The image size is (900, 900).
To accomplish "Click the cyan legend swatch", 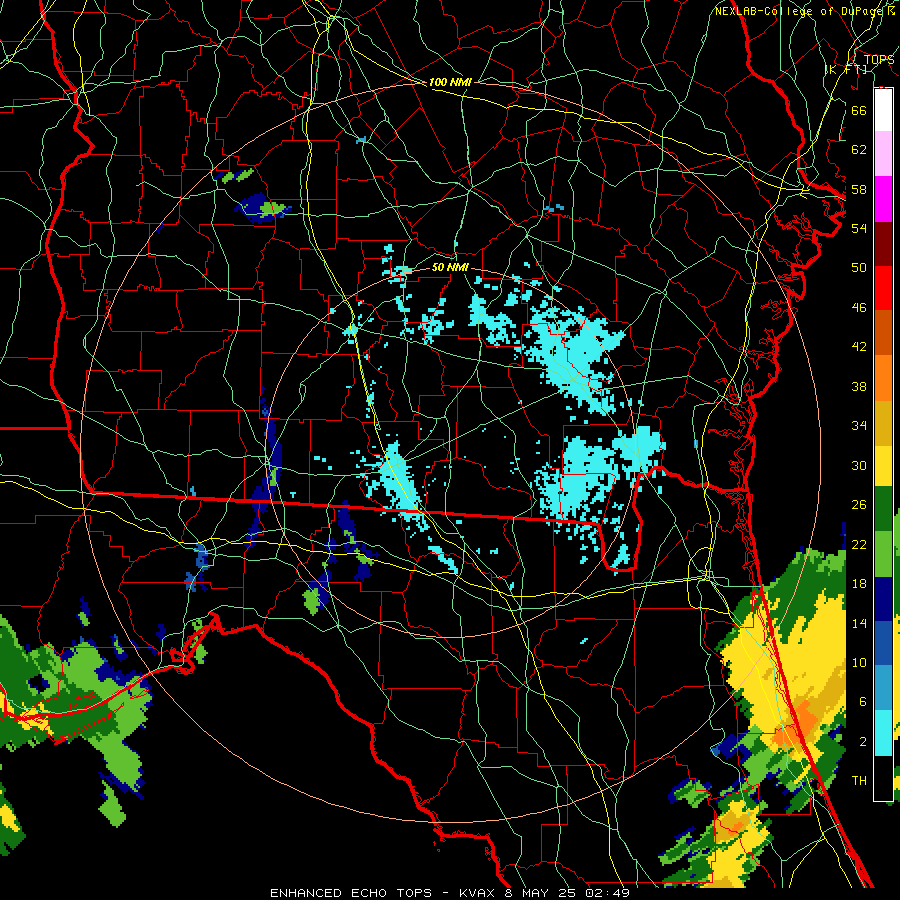I will click(883, 733).
